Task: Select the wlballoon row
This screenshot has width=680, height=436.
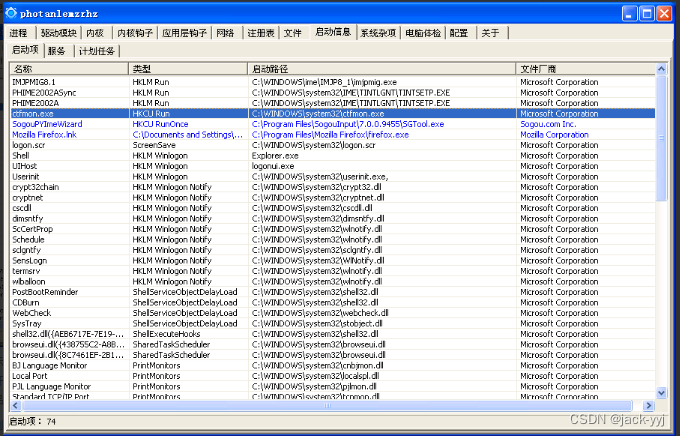Action: (333, 281)
